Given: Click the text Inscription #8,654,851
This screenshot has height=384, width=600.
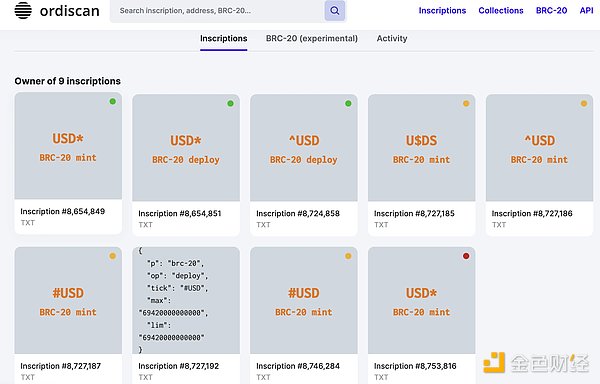Looking at the screenshot, I should click(180, 213).
